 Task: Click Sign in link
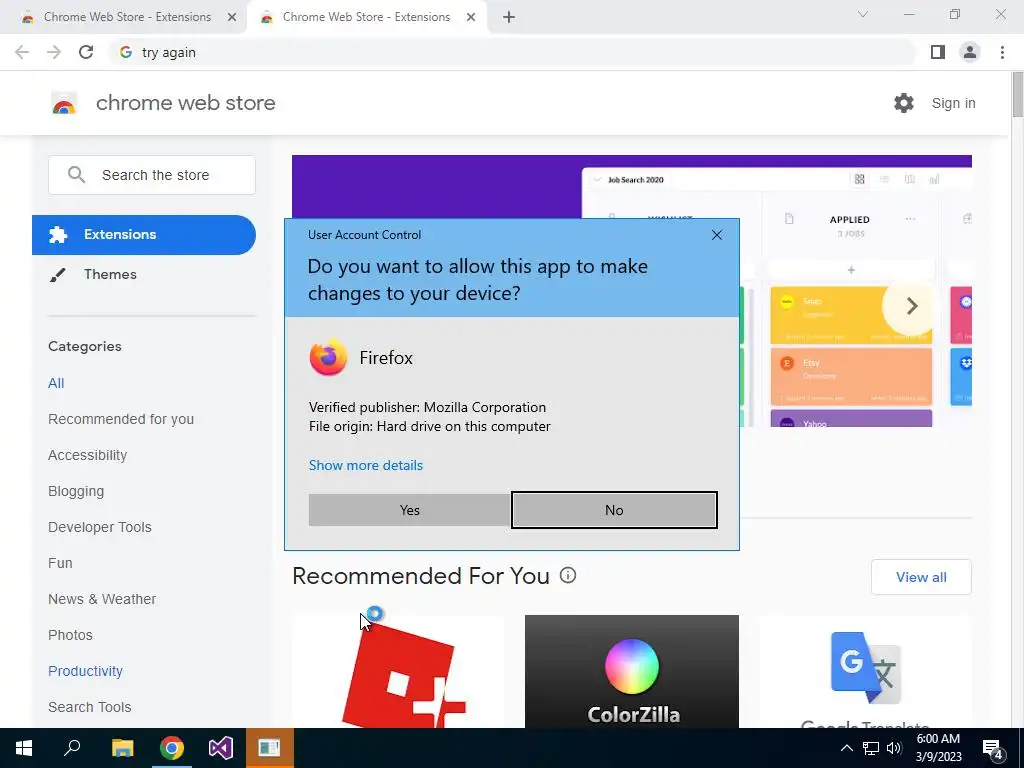tap(953, 103)
